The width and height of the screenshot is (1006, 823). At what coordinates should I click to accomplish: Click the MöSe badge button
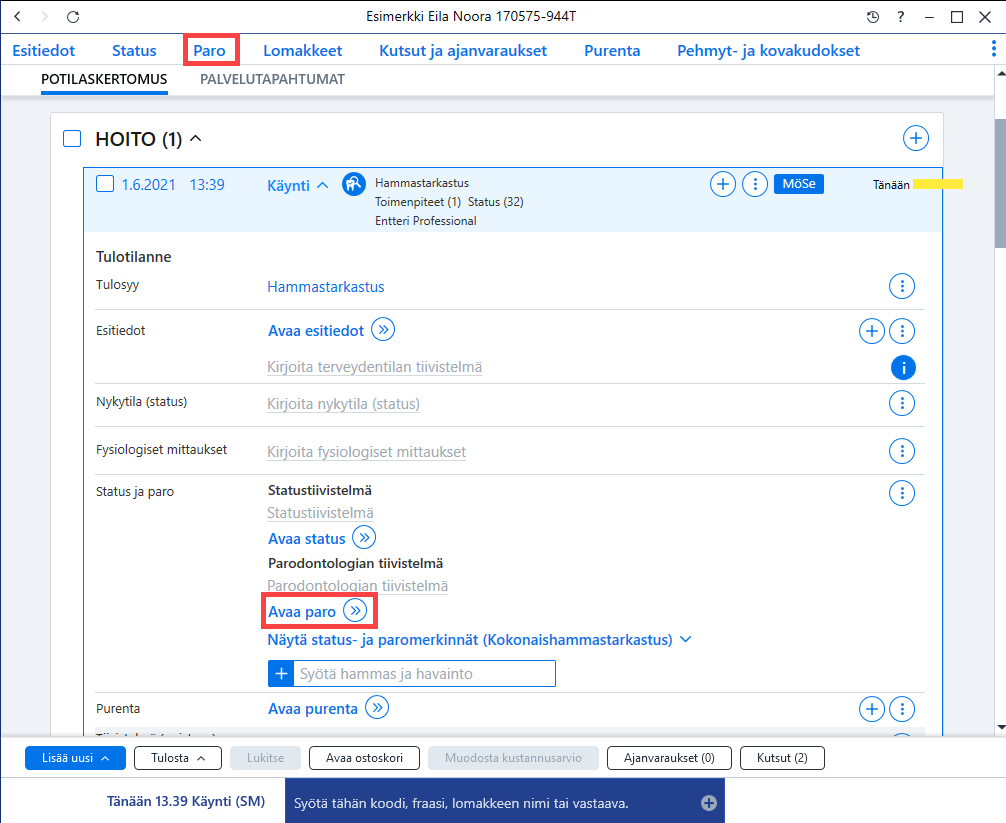click(799, 184)
